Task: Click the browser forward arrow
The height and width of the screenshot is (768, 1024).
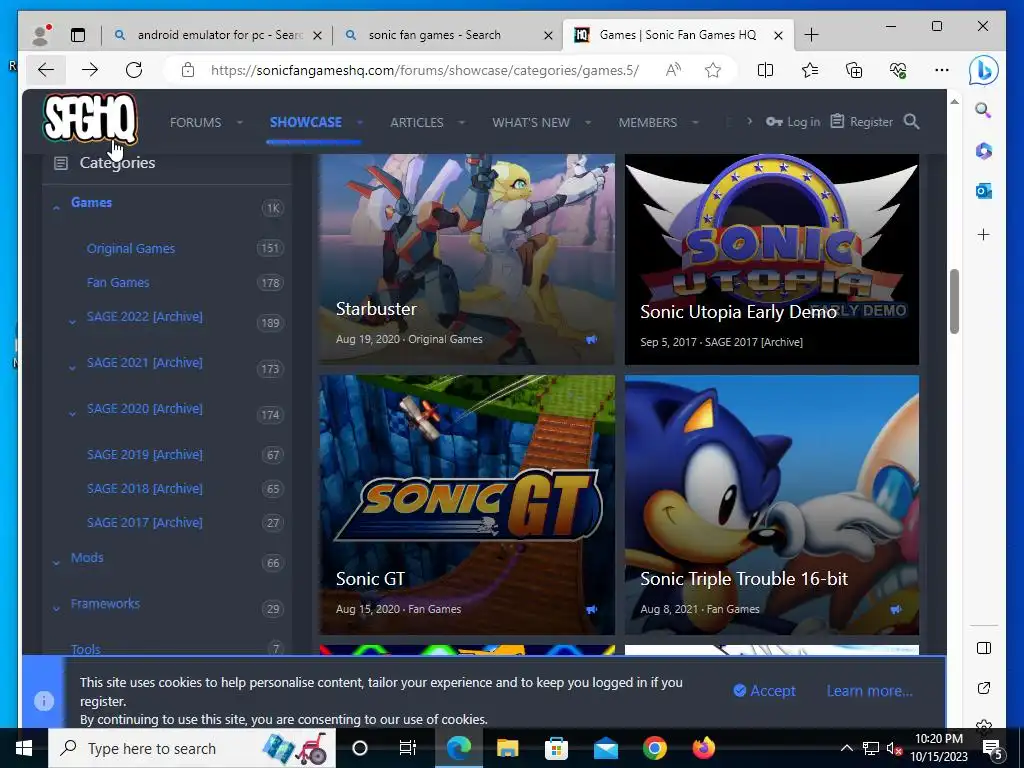Action: tap(90, 70)
